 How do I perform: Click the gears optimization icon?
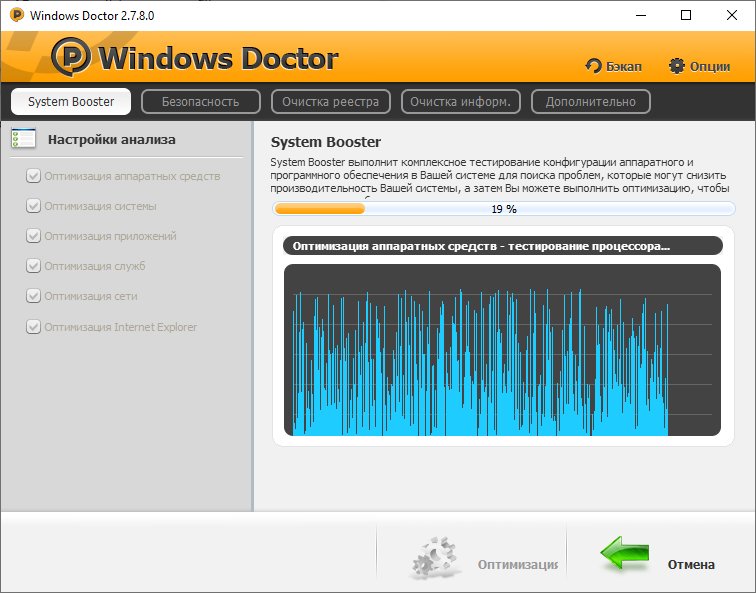[x=434, y=558]
